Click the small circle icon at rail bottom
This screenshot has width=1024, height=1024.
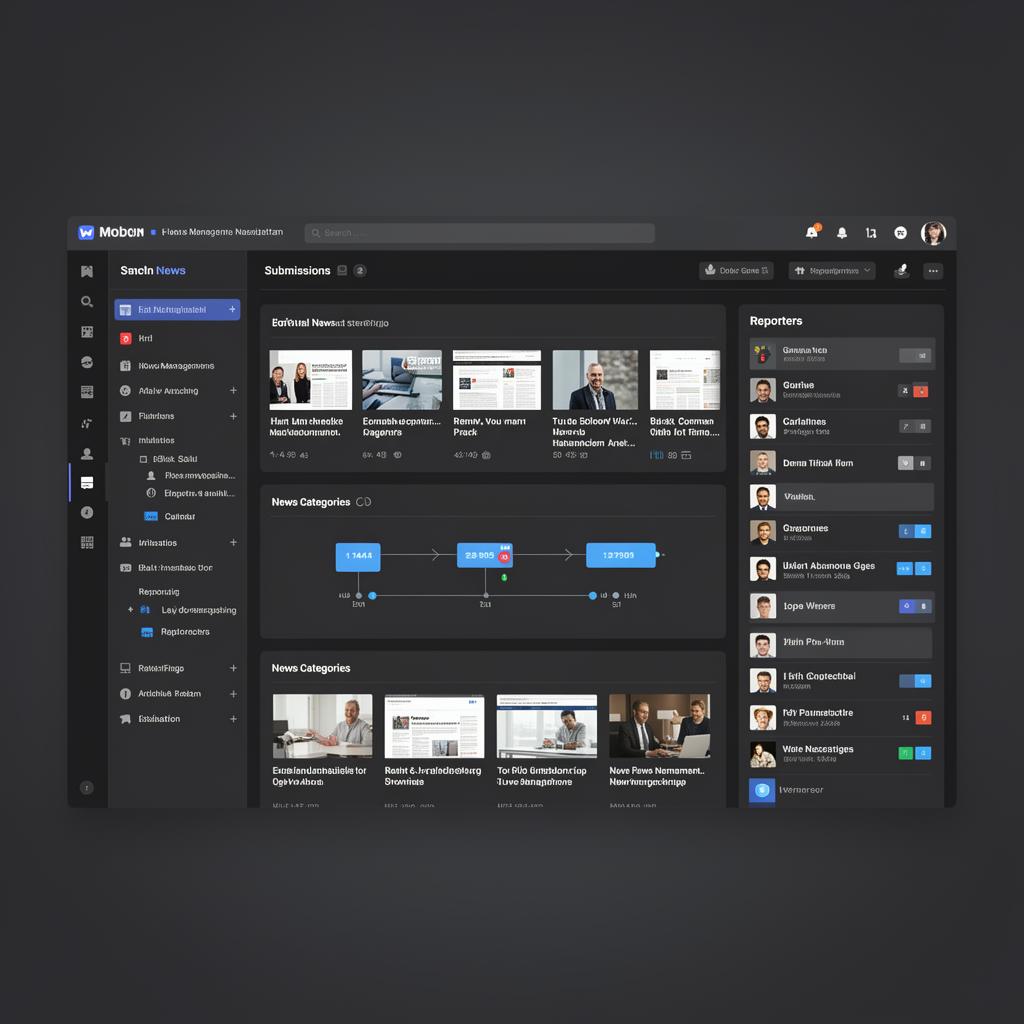[x=86, y=788]
